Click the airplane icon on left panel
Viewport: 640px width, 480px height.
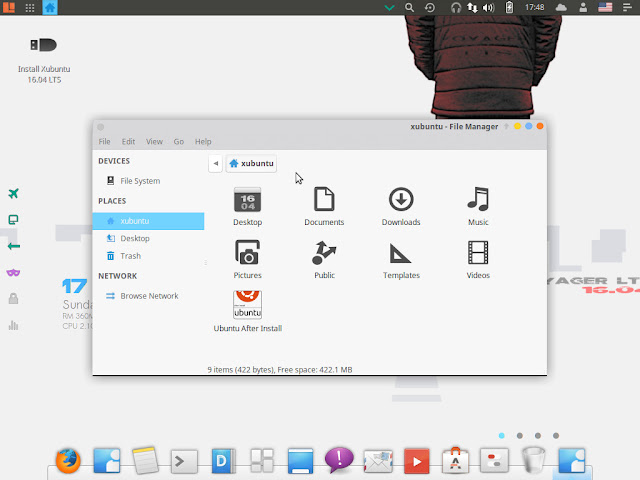[x=13, y=193]
